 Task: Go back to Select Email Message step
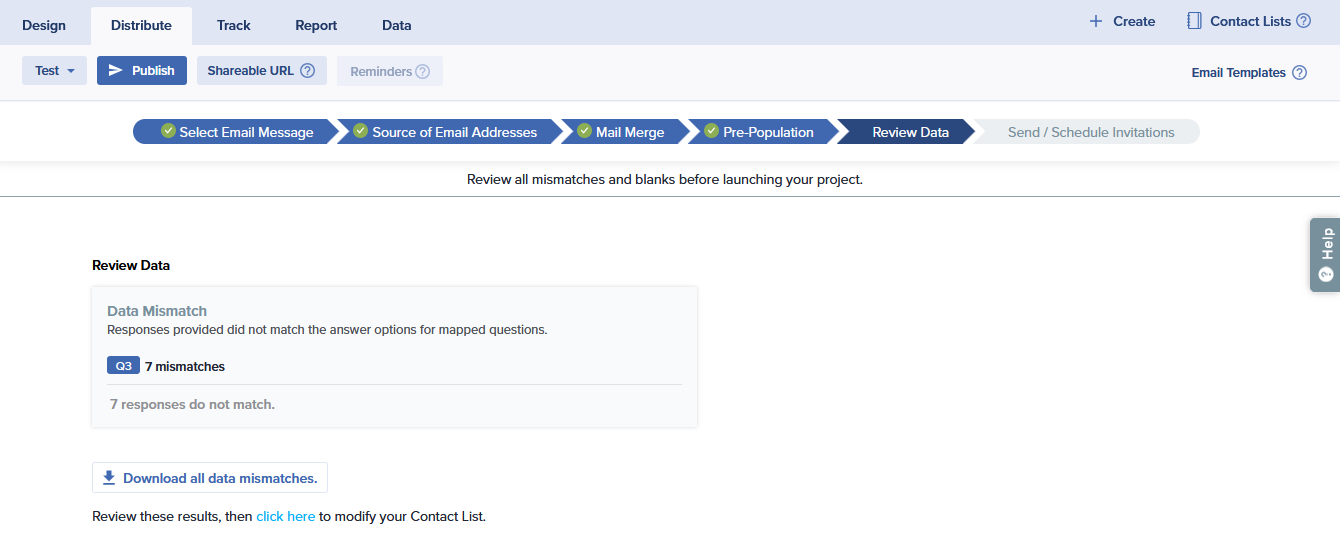(237, 132)
